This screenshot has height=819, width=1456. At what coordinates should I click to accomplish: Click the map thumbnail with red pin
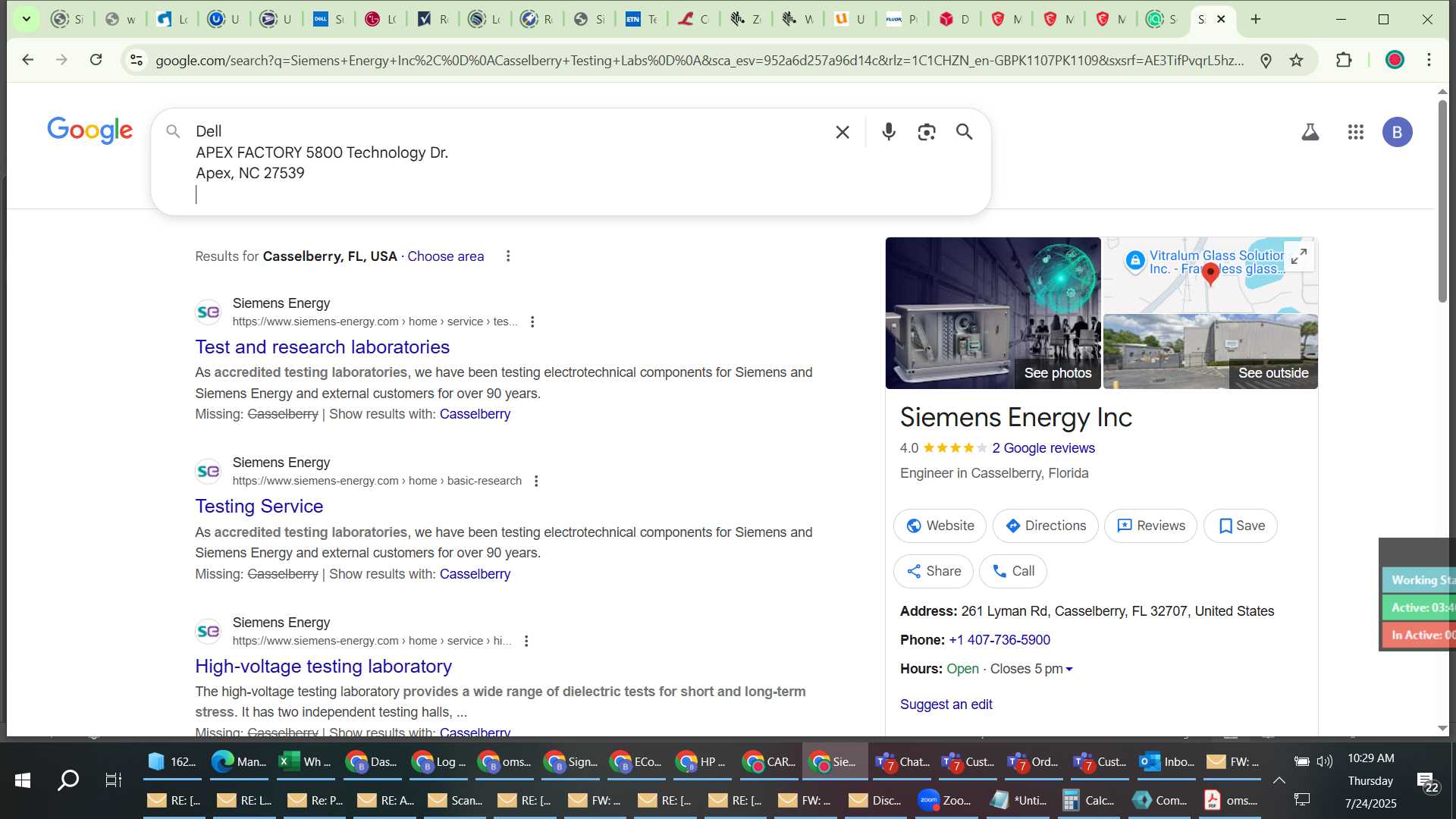[1210, 275]
